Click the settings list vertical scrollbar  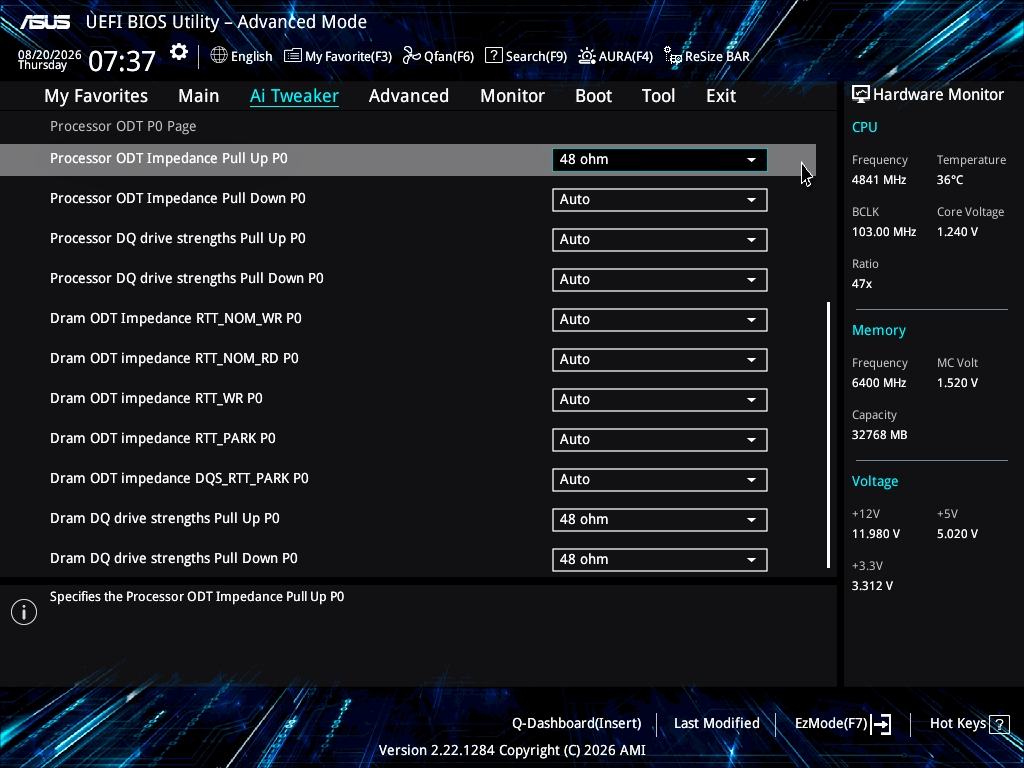pyautogui.click(x=829, y=434)
